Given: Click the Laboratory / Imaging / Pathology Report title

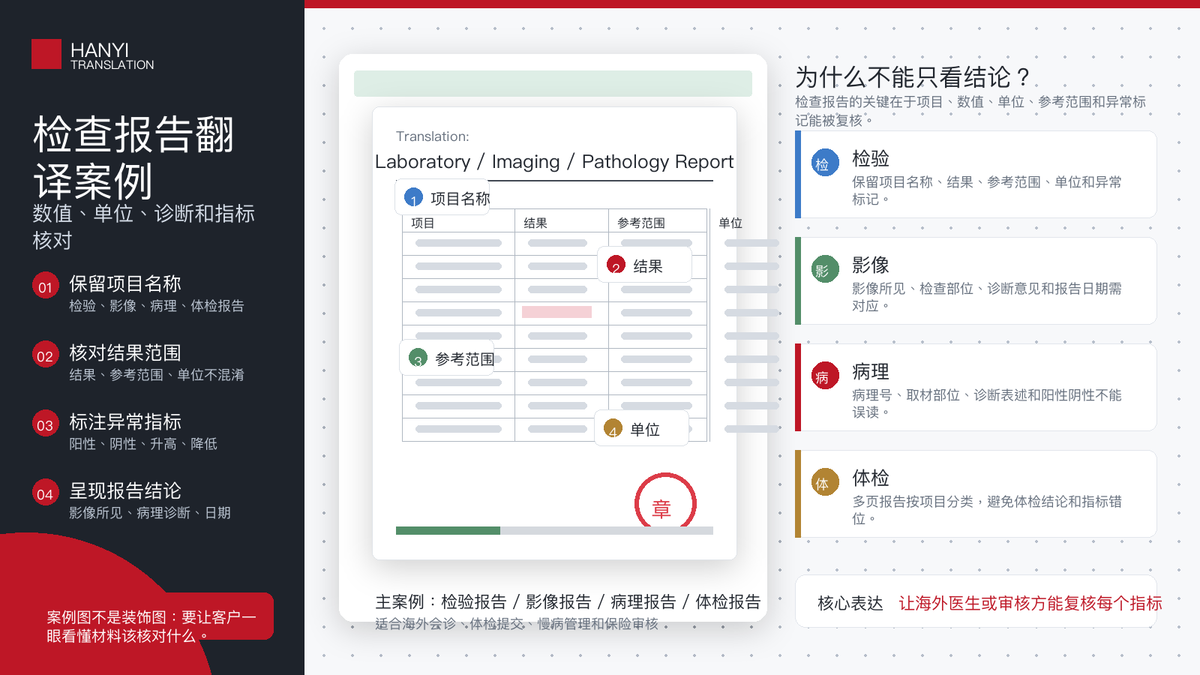Looking at the screenshot, I should click(554, 162).
